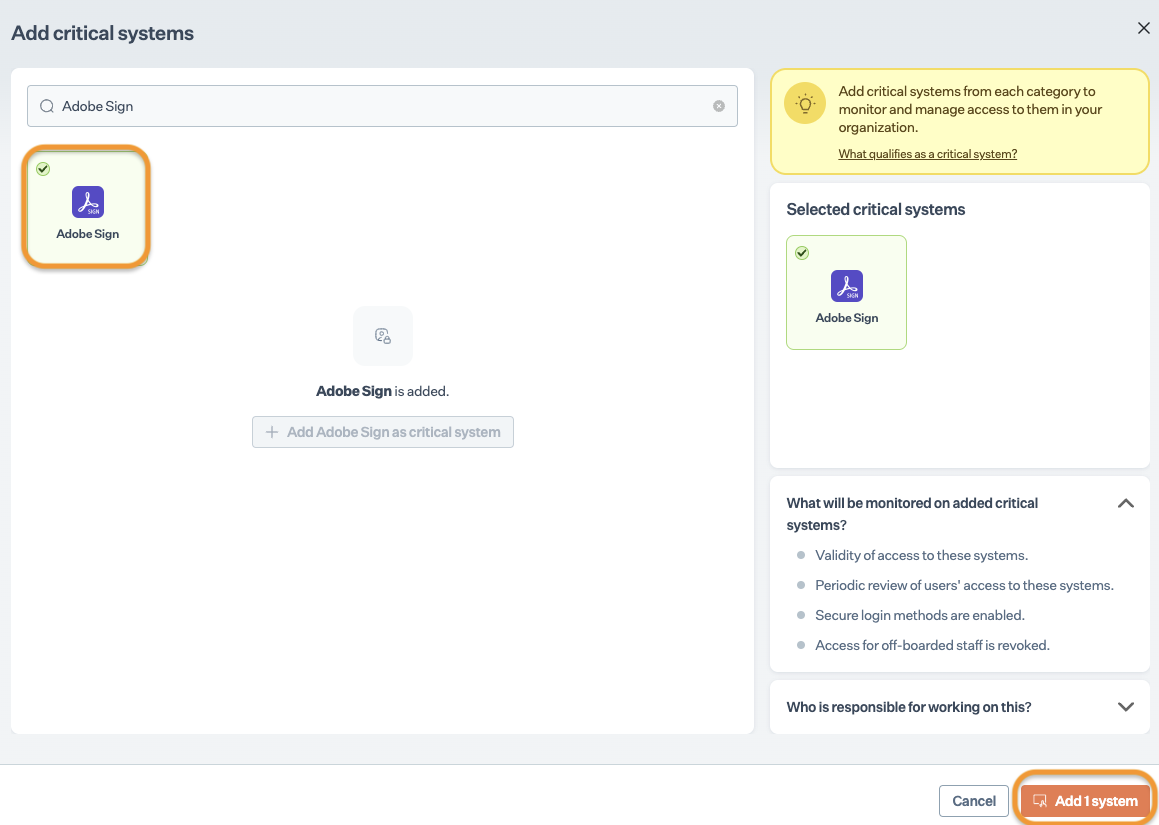The image size is (1159, 825).
Task: Click the search magnifier icon
Action: (47, 106)
